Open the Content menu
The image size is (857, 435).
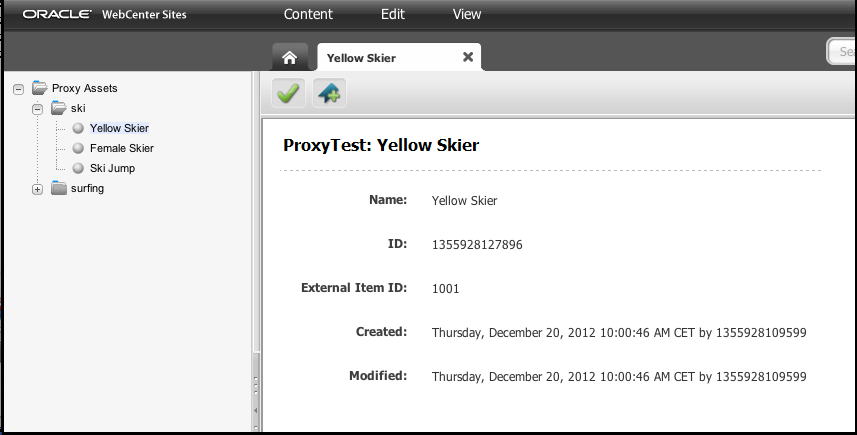308,14
